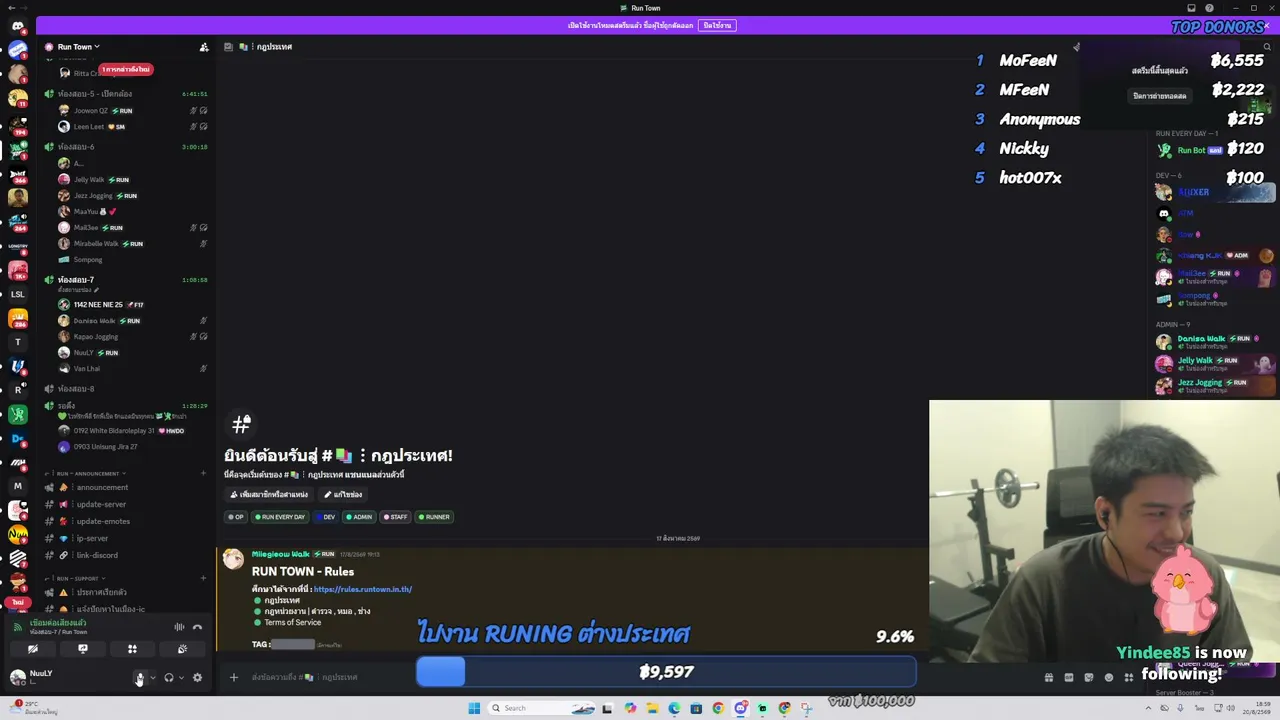The height and width of the screenshot is (720, 1280).
Task: Open Google Chrome from the taskbar
Action: pyautogui.click(x=718, y=708)
